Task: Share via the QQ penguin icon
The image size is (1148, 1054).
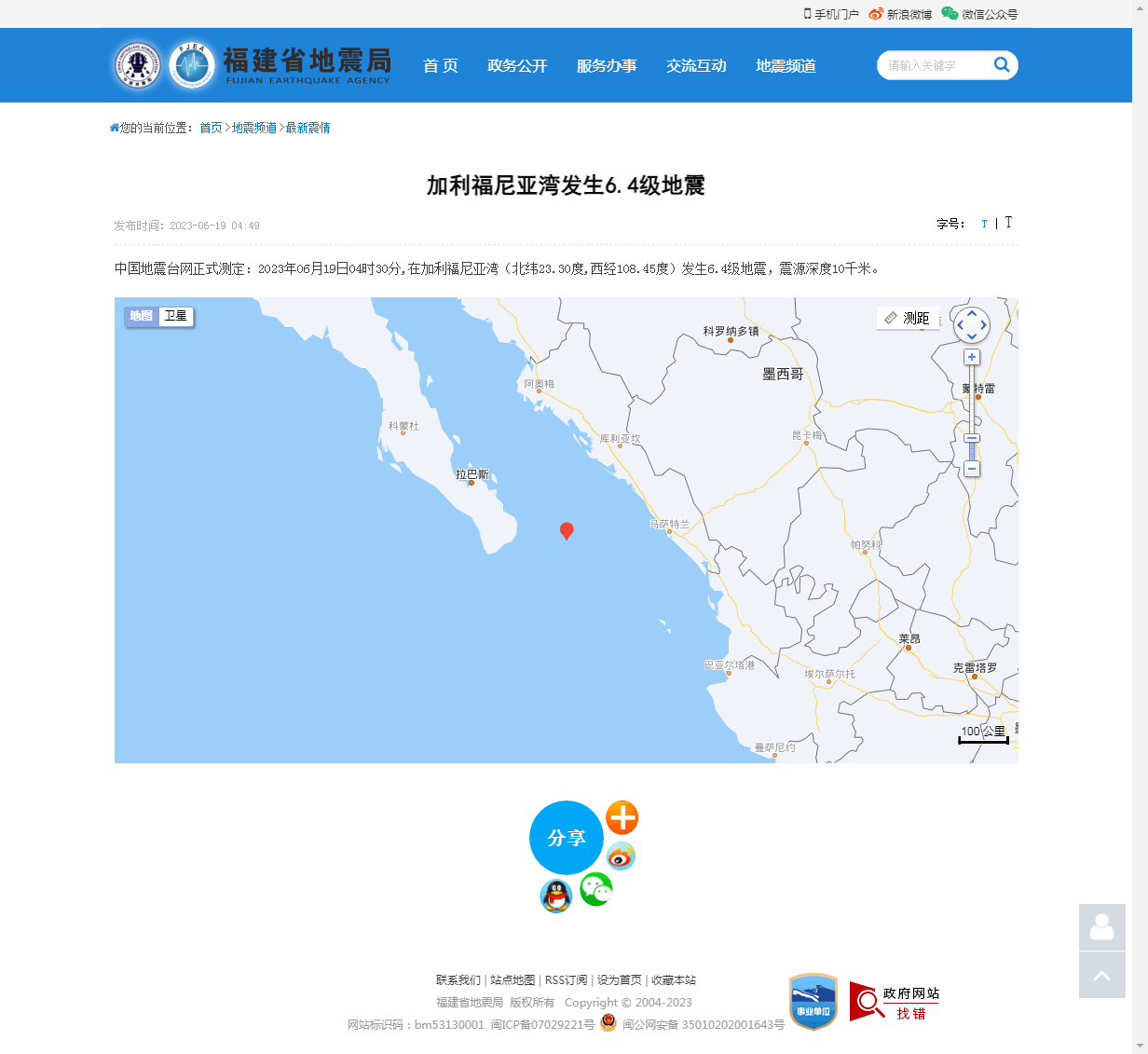Action: (x=556, y=897)
